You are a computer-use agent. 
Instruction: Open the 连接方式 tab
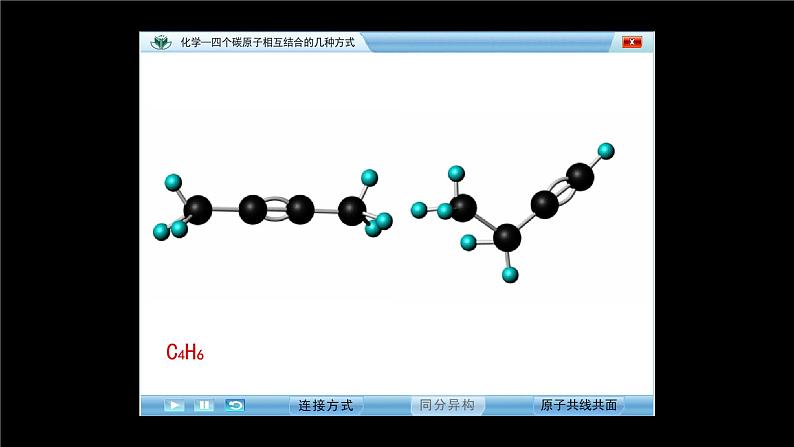[326, 405]
